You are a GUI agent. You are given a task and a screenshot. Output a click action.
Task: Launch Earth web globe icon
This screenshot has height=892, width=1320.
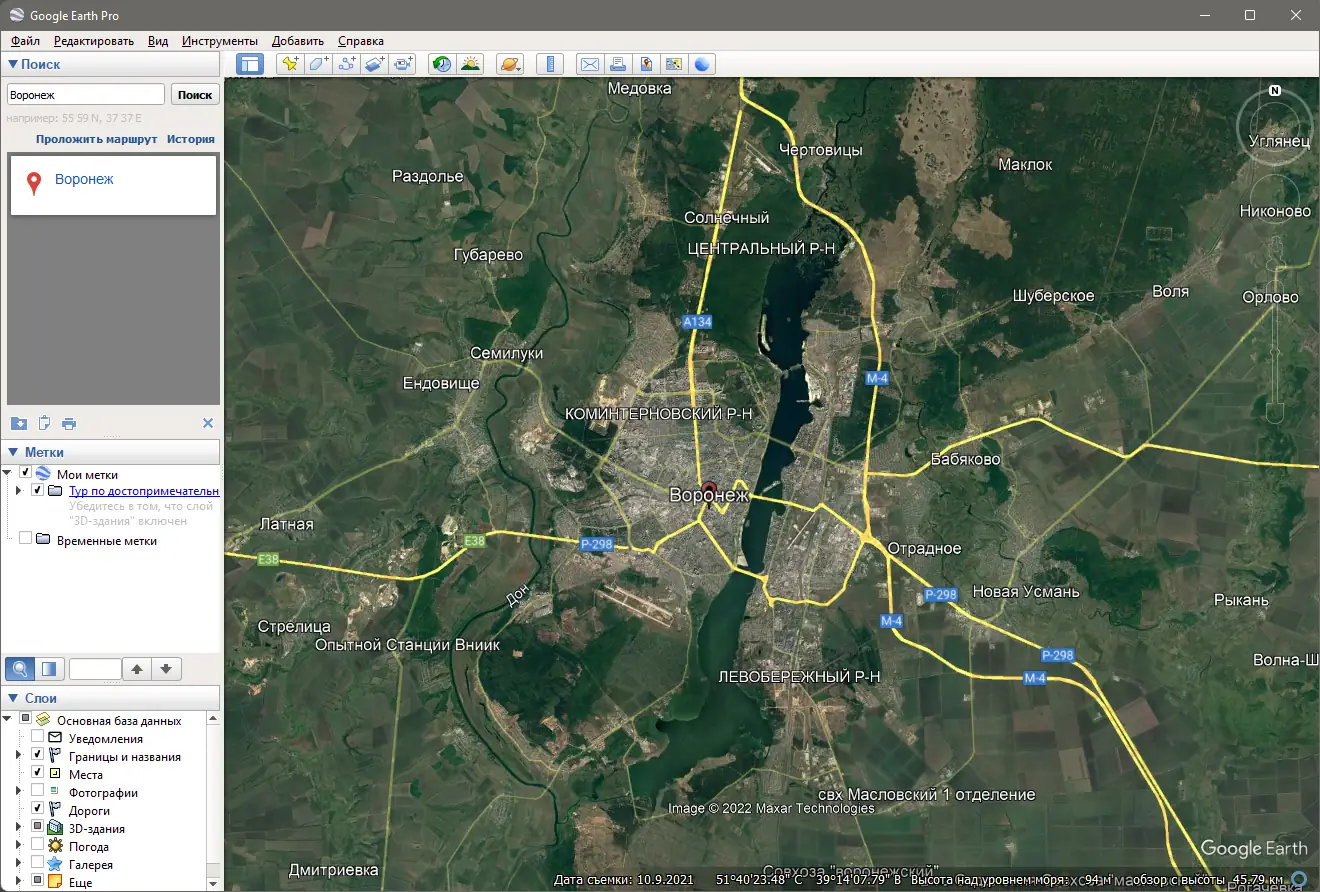(x=702, y=64)
